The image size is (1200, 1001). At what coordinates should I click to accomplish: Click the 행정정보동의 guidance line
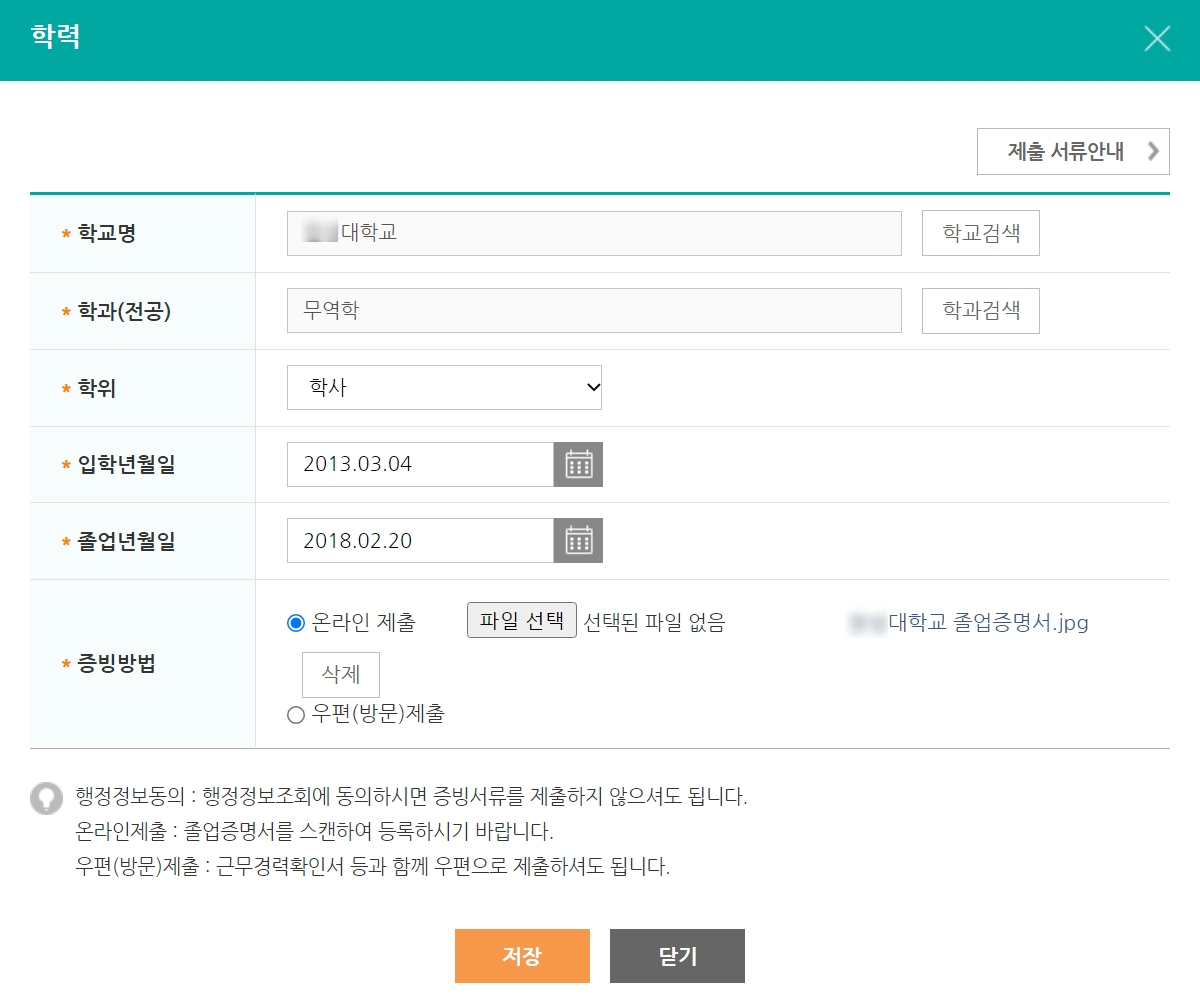click(411, 798)
